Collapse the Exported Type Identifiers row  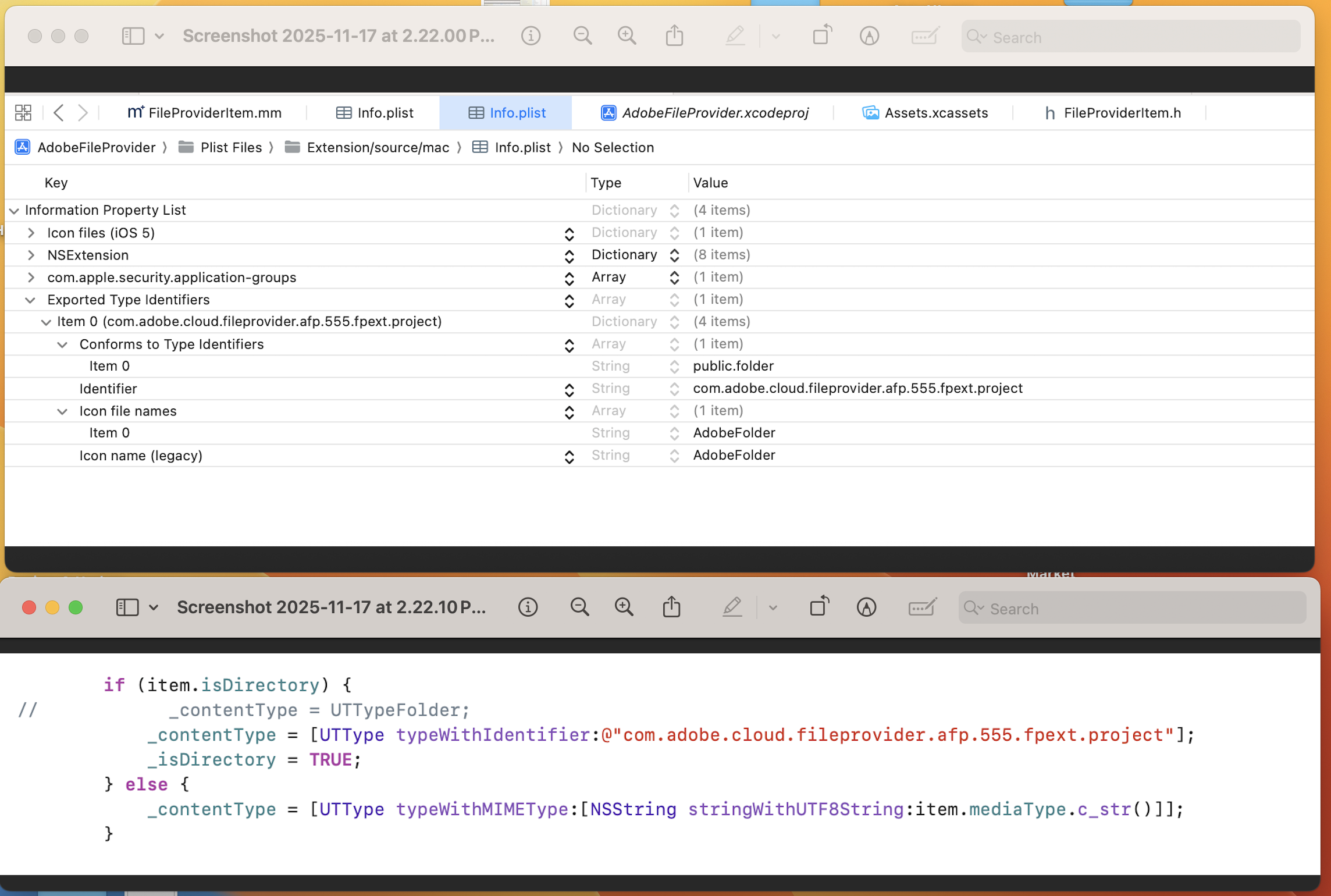[x=30, y=300]
